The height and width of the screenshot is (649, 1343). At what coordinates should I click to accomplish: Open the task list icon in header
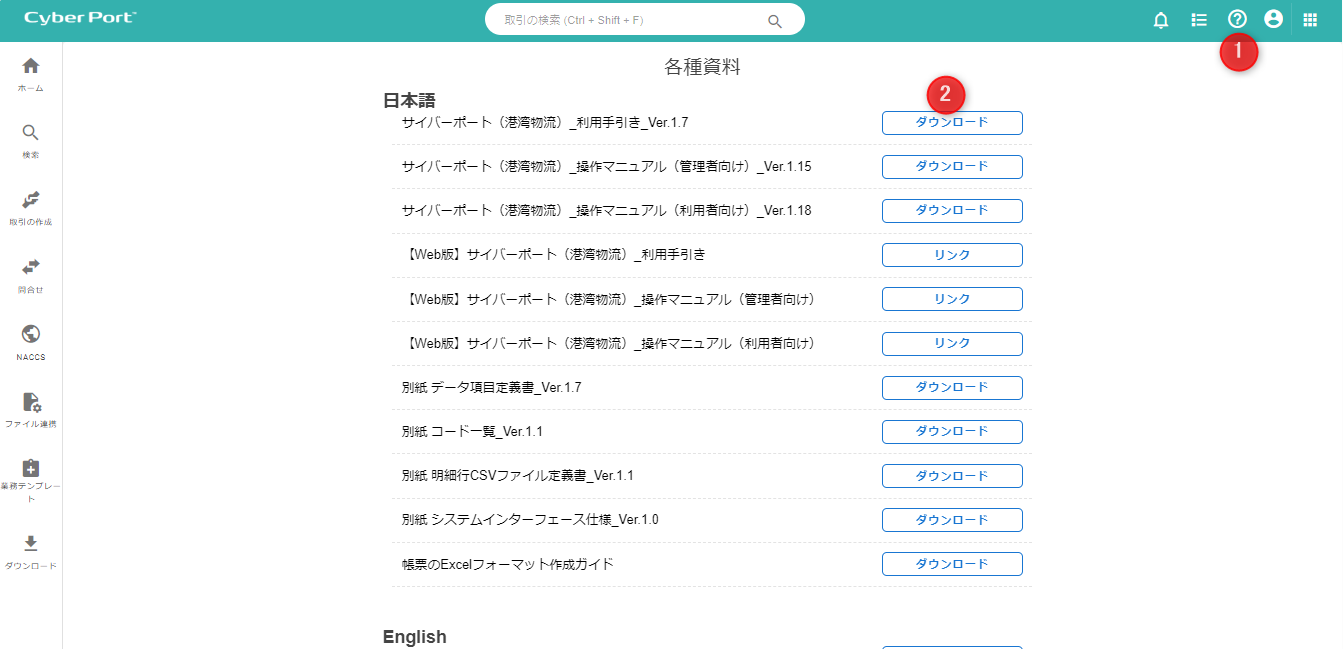[x=1199, y=20]
